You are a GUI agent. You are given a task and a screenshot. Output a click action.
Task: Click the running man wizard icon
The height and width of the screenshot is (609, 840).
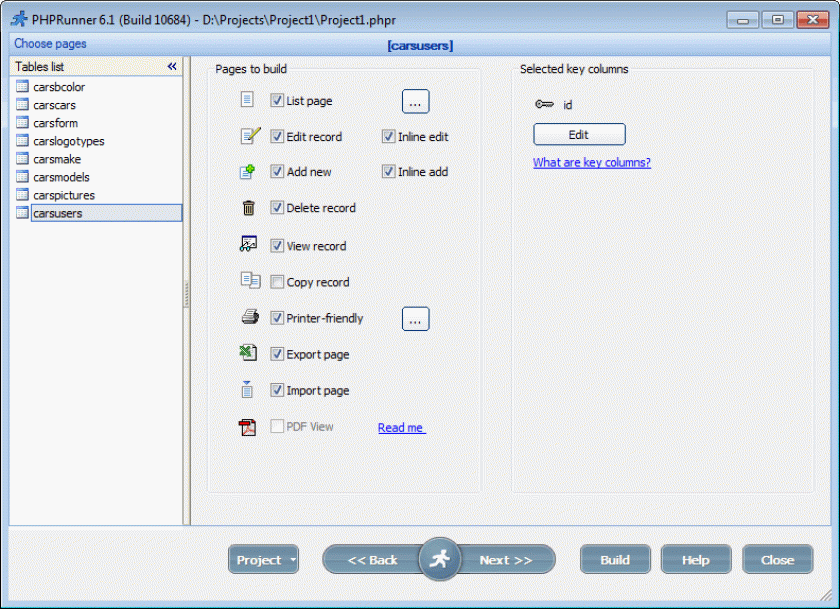tap(440, 559)
